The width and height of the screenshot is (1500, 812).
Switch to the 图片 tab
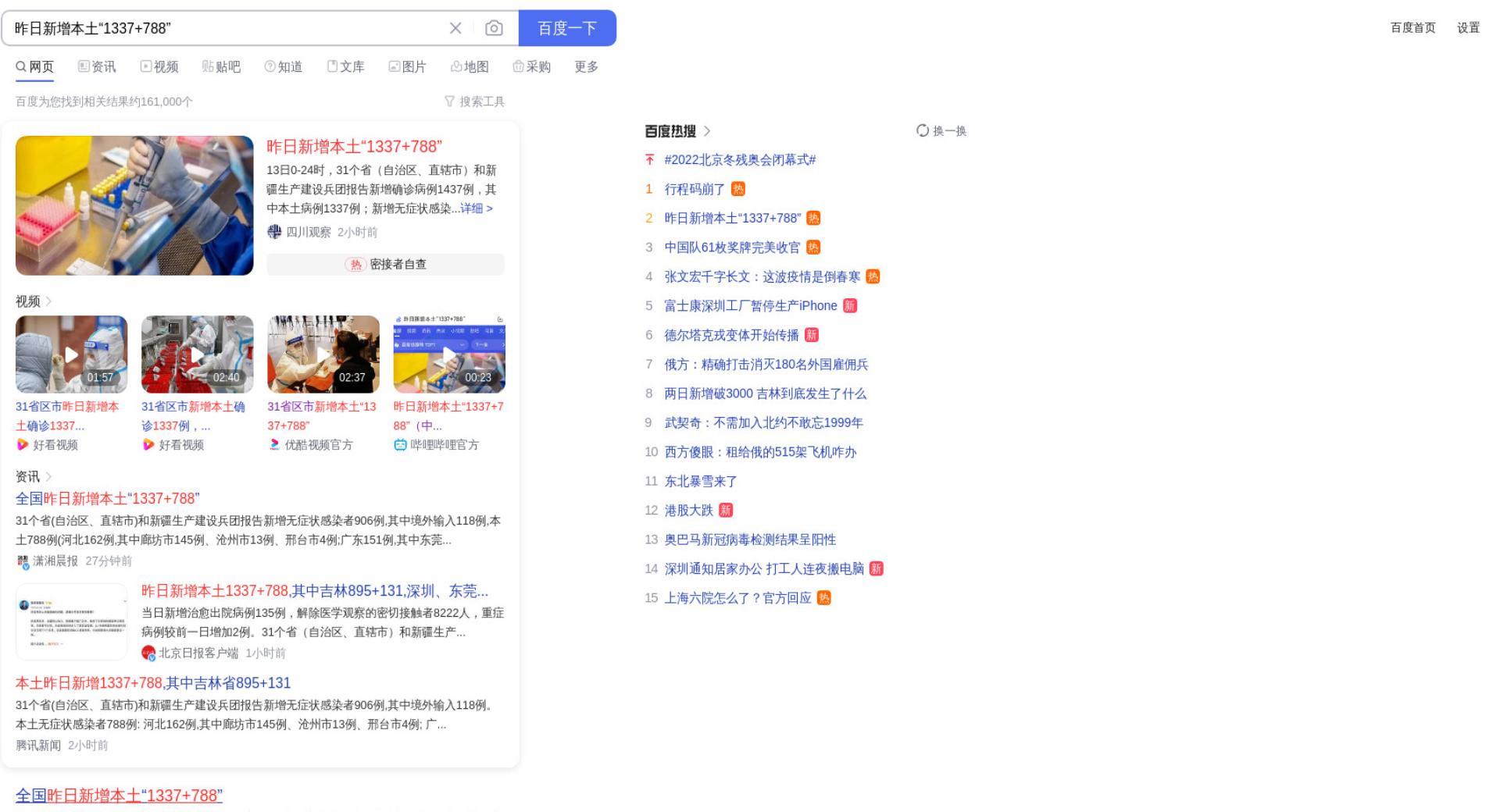tap(408, 67)
